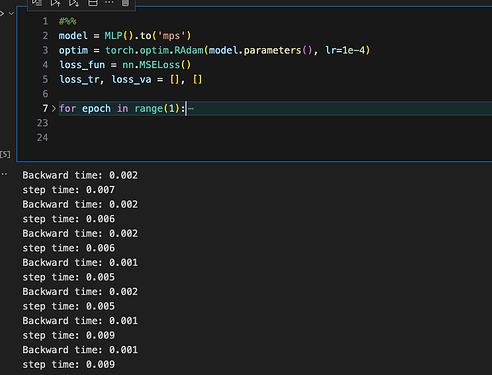Click loss_fun variable on line 4

82,65
